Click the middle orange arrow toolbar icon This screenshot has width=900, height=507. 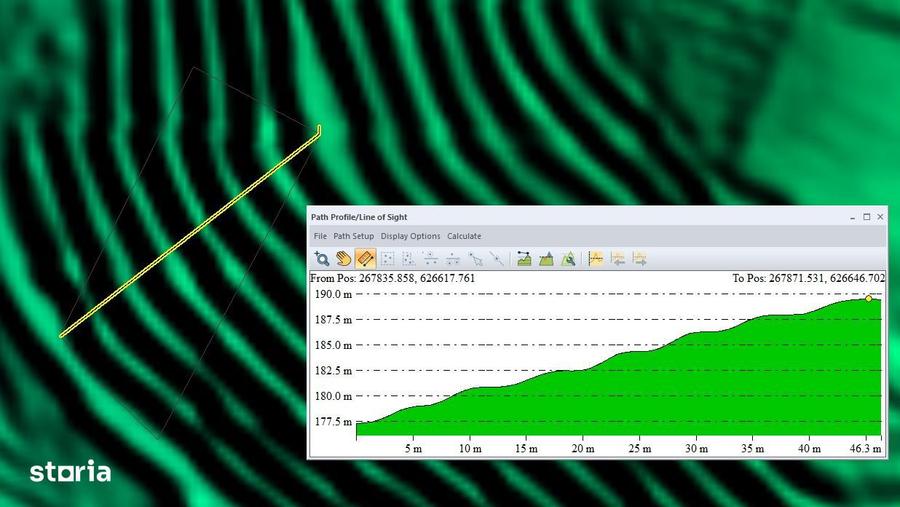[x=618, y=259]
